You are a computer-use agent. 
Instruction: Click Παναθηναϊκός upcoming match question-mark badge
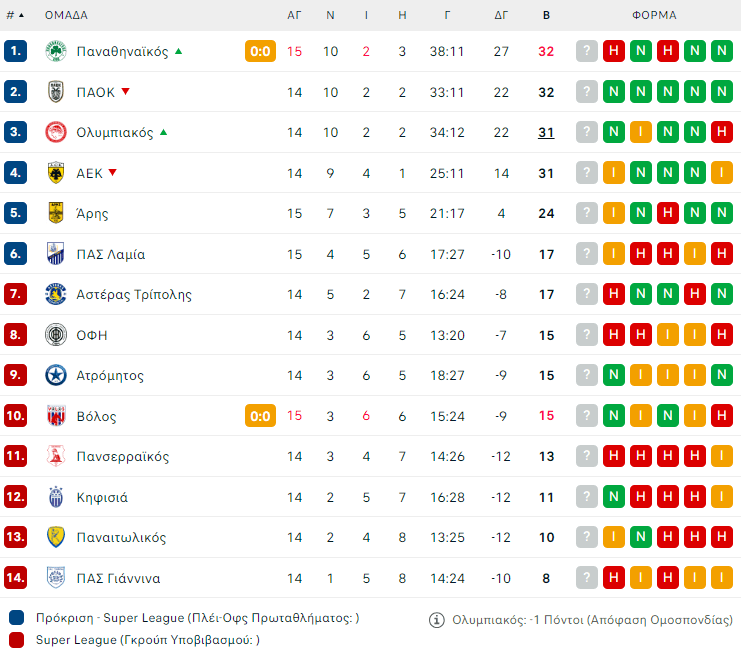click(587, 51)
